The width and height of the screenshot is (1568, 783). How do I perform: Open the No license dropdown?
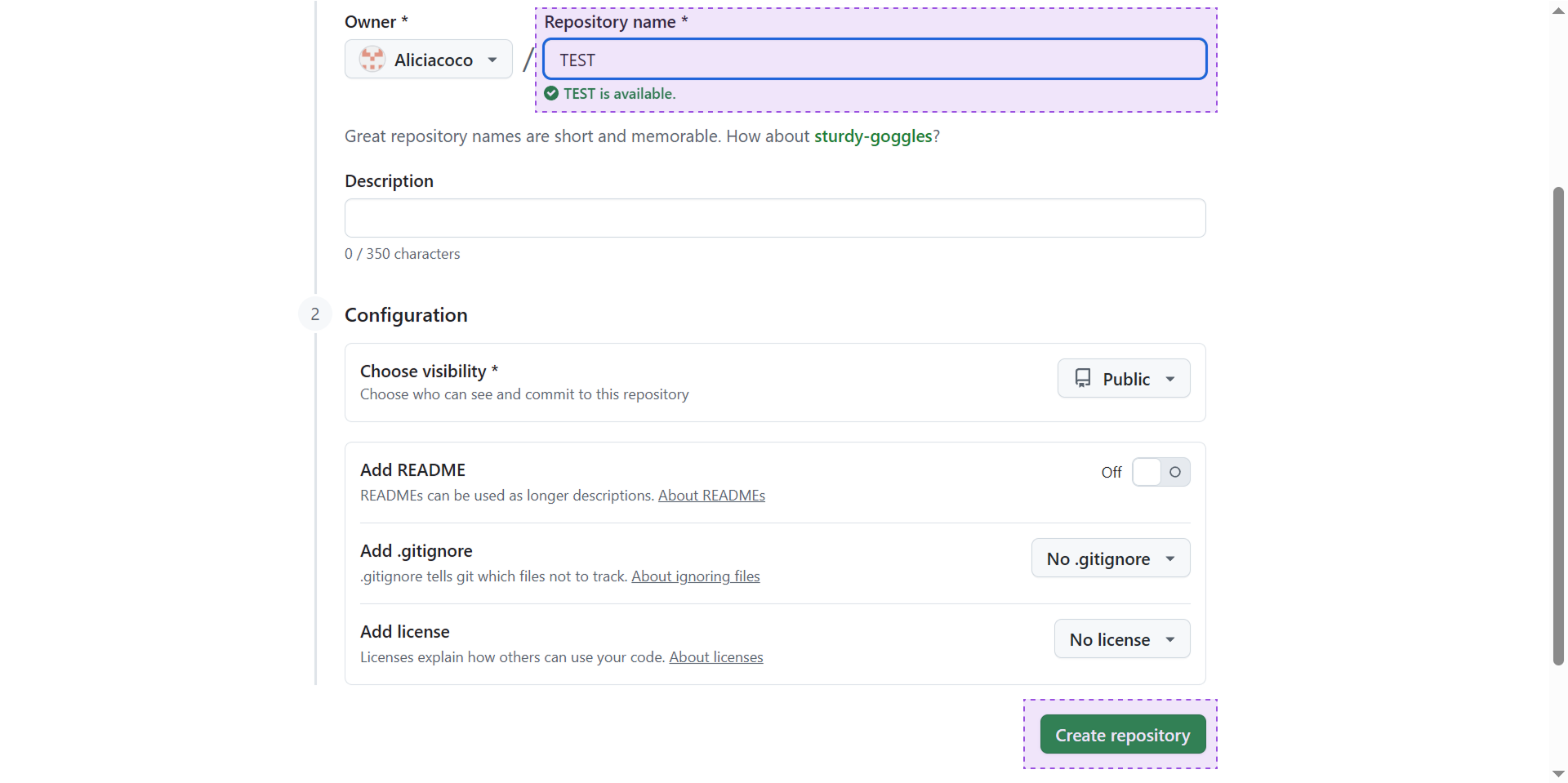[x=1122, y=639]
